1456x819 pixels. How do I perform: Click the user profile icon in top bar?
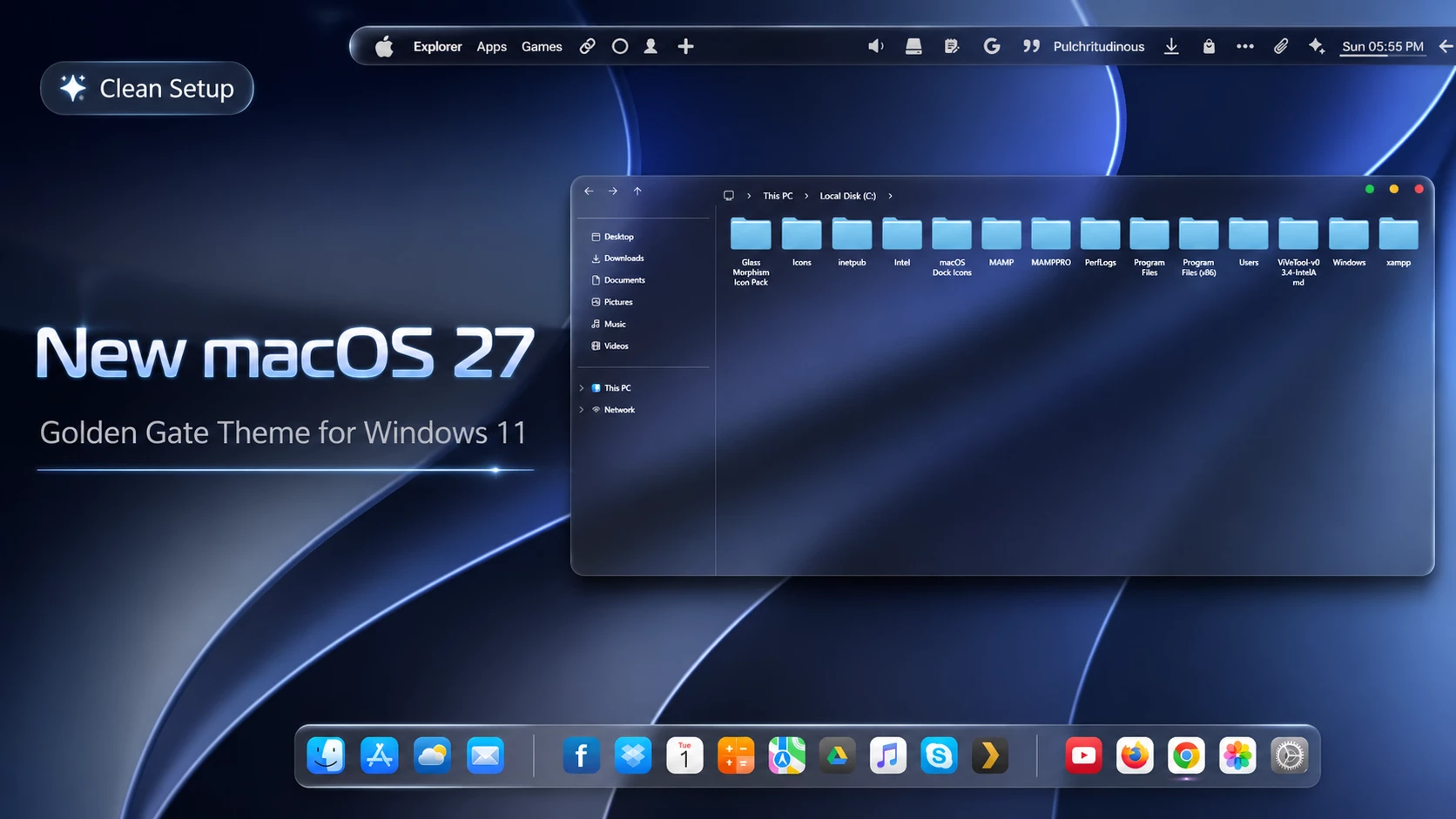[x=650, y=46]
